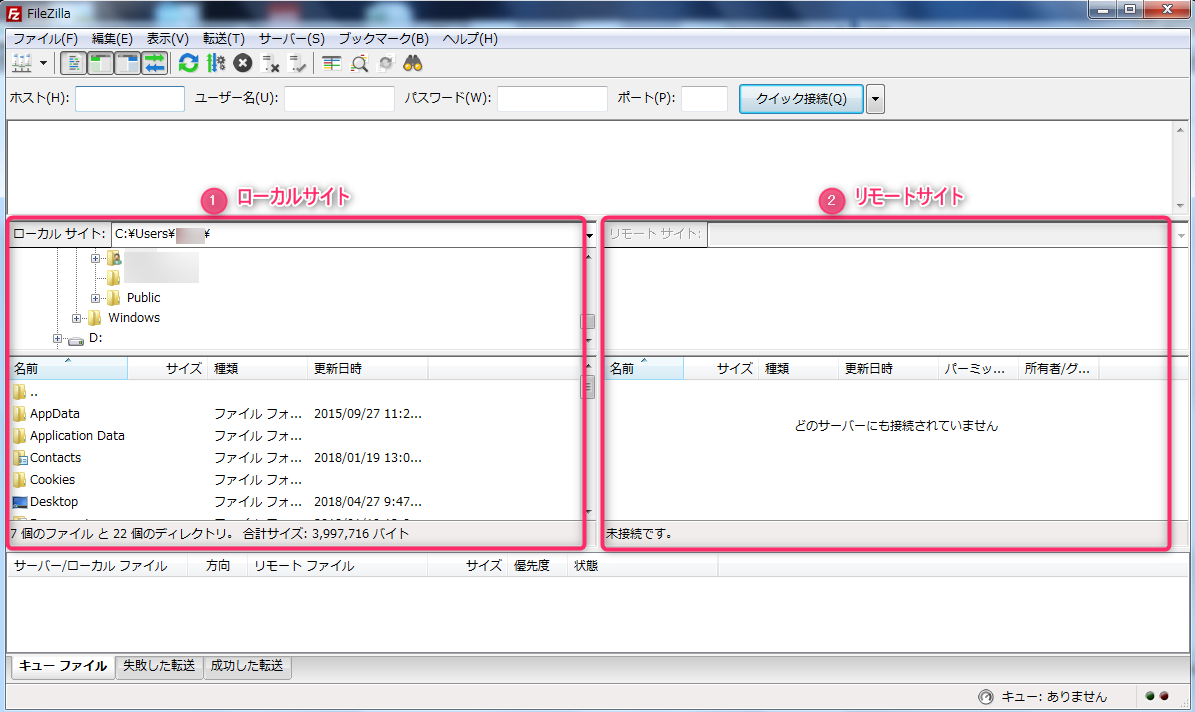Image resolution: width=1195 pixels, height=712 pixels.
Task: Expand the Windows folder in the tree
Action: pos(76,318)
